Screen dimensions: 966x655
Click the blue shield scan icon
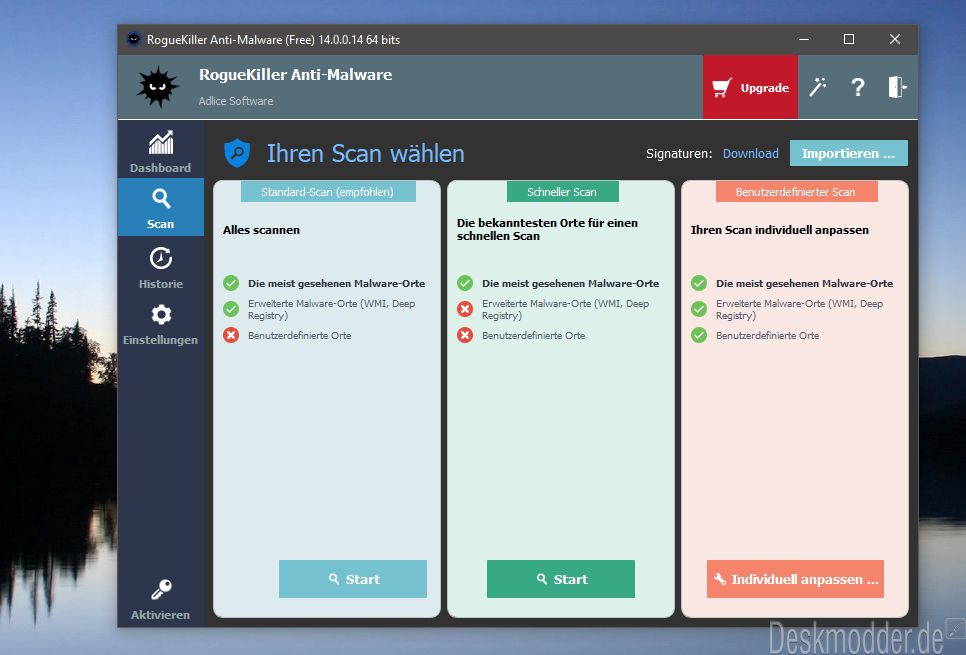(237, 153)
